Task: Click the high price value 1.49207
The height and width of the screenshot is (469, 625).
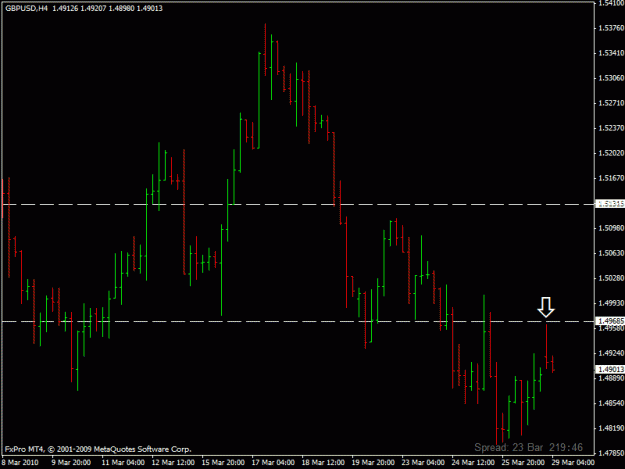Action: pyautogui.click(x=93, y=8)
